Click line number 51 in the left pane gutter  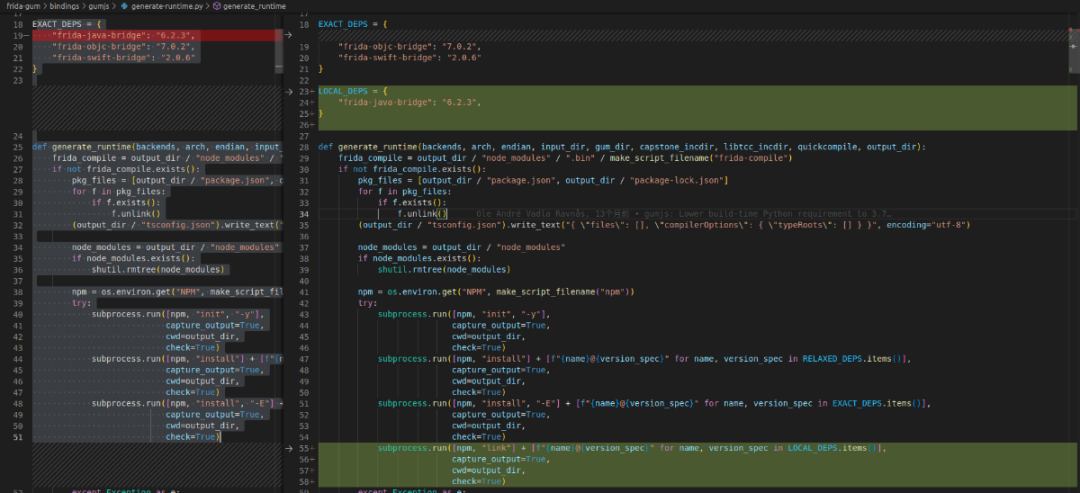point(17,437)
